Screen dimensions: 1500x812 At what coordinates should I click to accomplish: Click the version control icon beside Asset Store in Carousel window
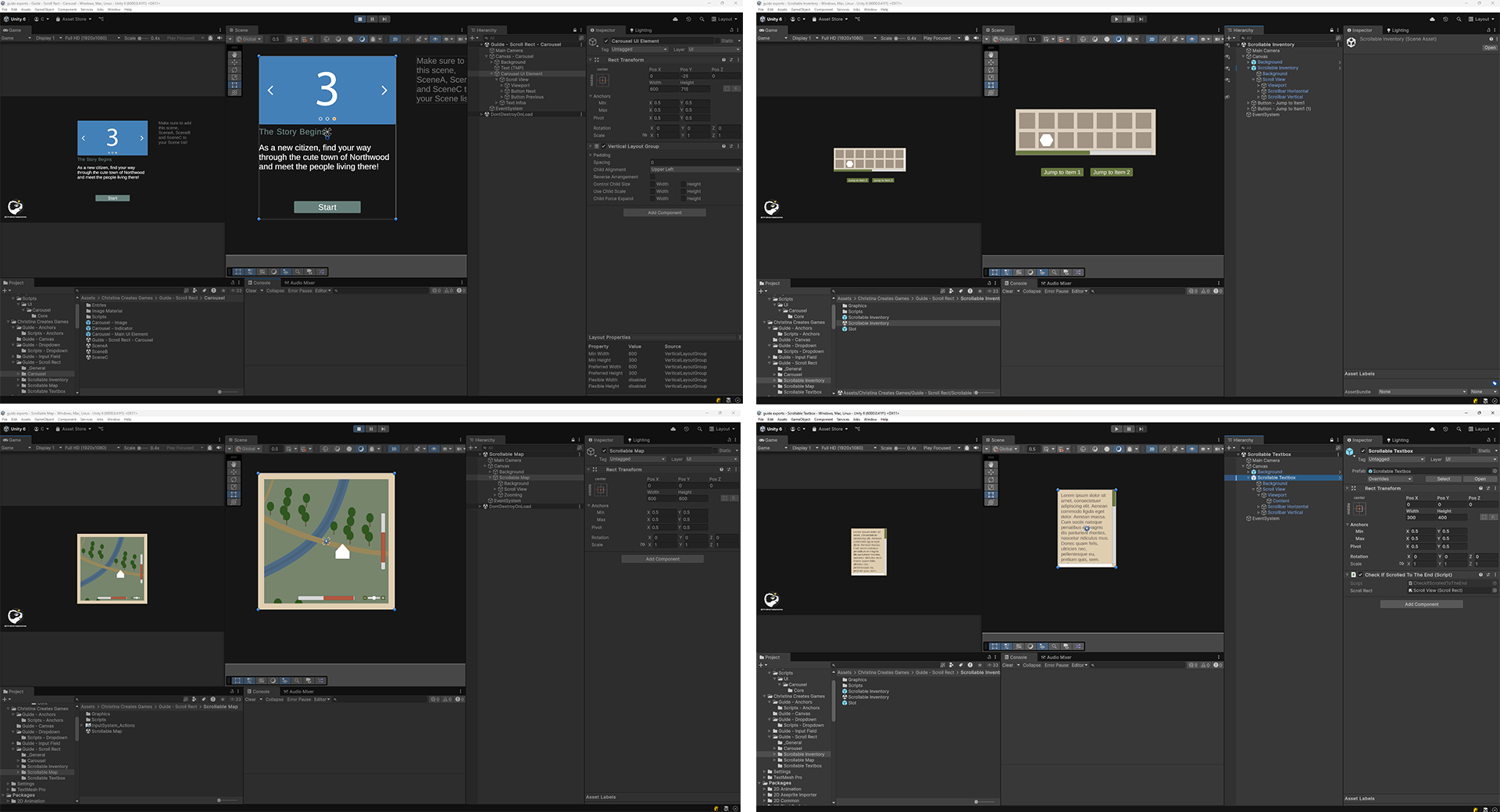[x=101, y=20]
